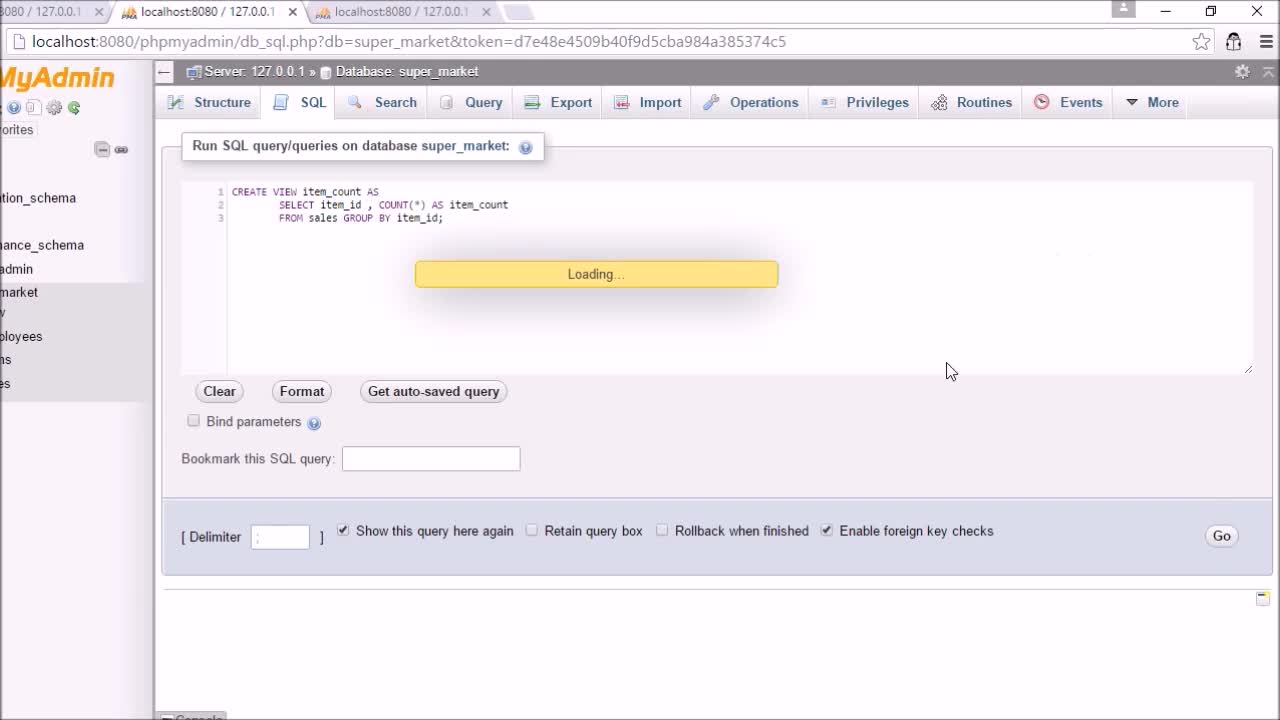Collapse all in navigation tree
This screenshot has height=720, width=1280.
(x=102, y=150)
